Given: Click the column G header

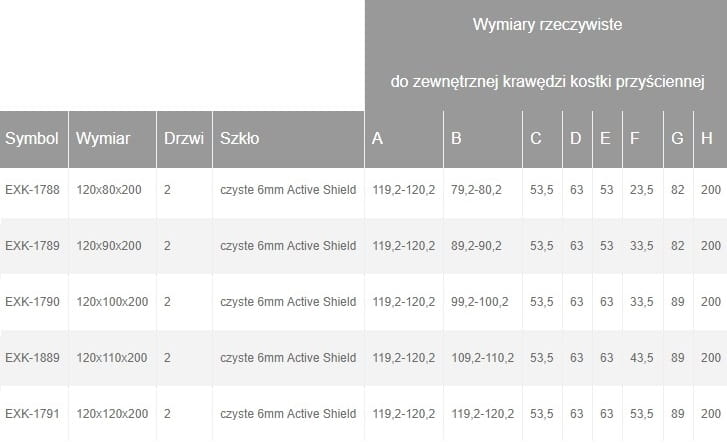Looking at the screenshot, I should coord(677,139).
